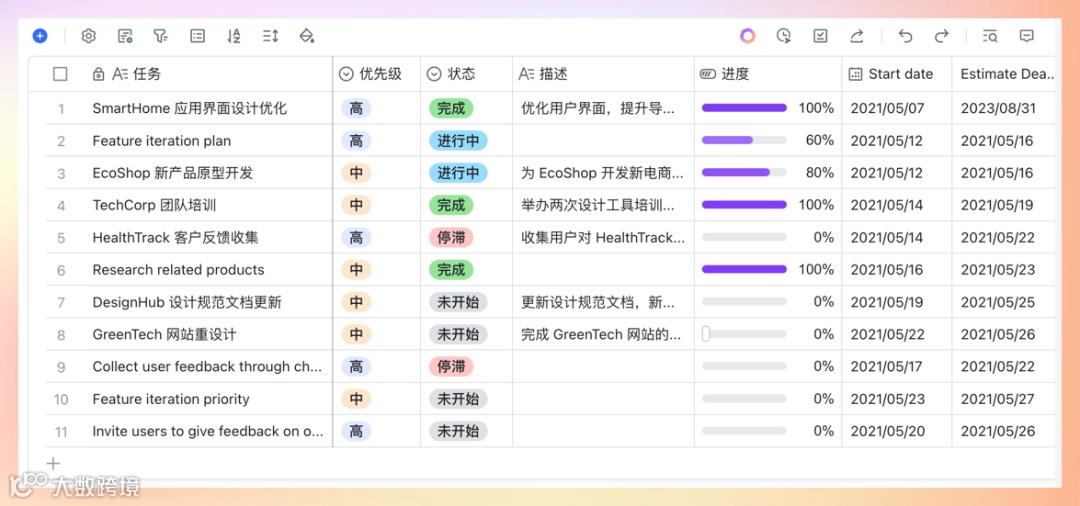Image resolution: width=1080 pixels, height=506 pixels.
Task: Change 完成 status for Research related products
Action: (x=451, y=270)
